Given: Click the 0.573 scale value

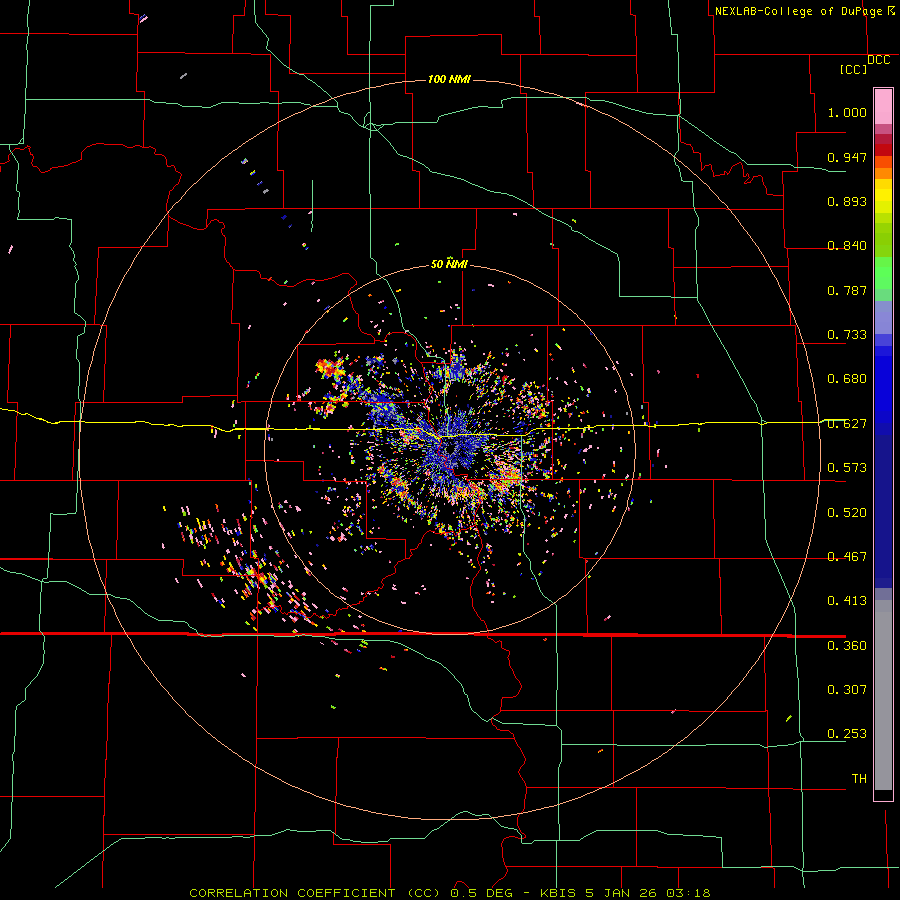Looking at the screenshot, I should tap(847, 468).
